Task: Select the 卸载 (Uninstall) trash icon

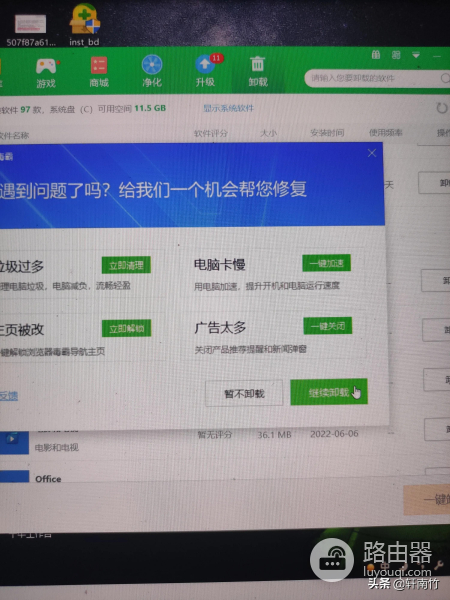Action: point(258,71)
